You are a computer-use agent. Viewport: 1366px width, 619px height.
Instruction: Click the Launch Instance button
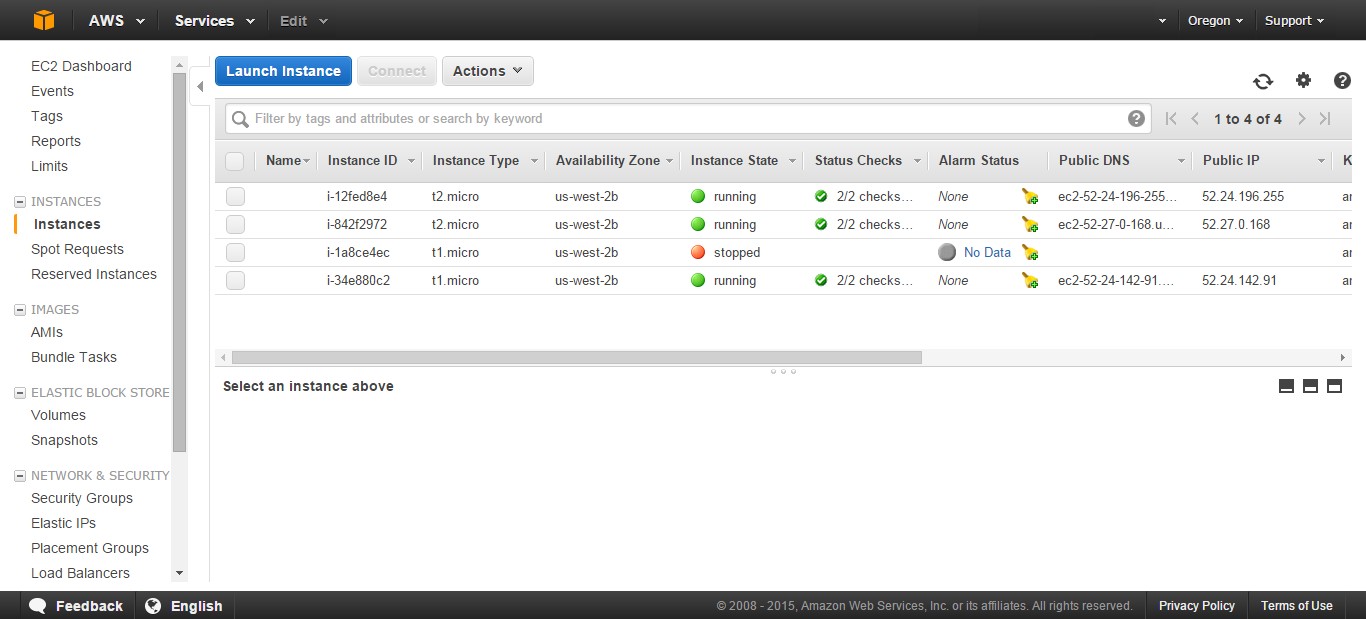tap(283, 71)
